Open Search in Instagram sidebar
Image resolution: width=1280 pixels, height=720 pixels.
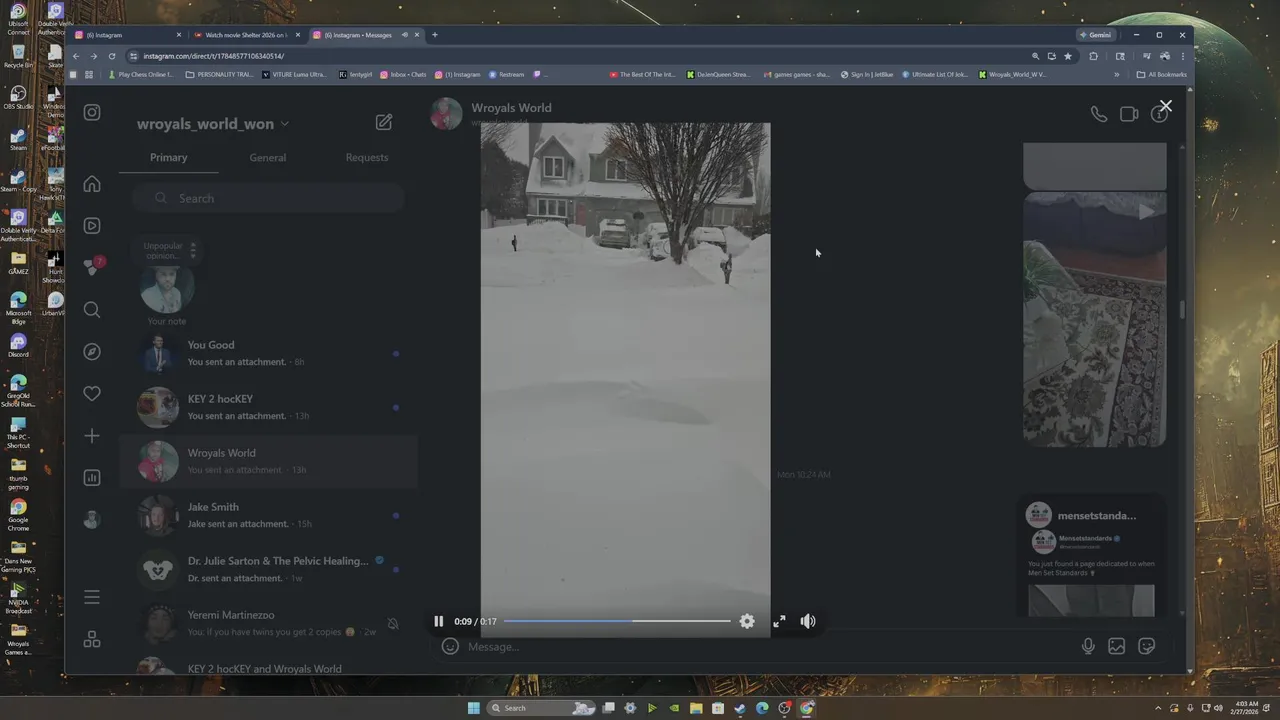pos(92,310)
